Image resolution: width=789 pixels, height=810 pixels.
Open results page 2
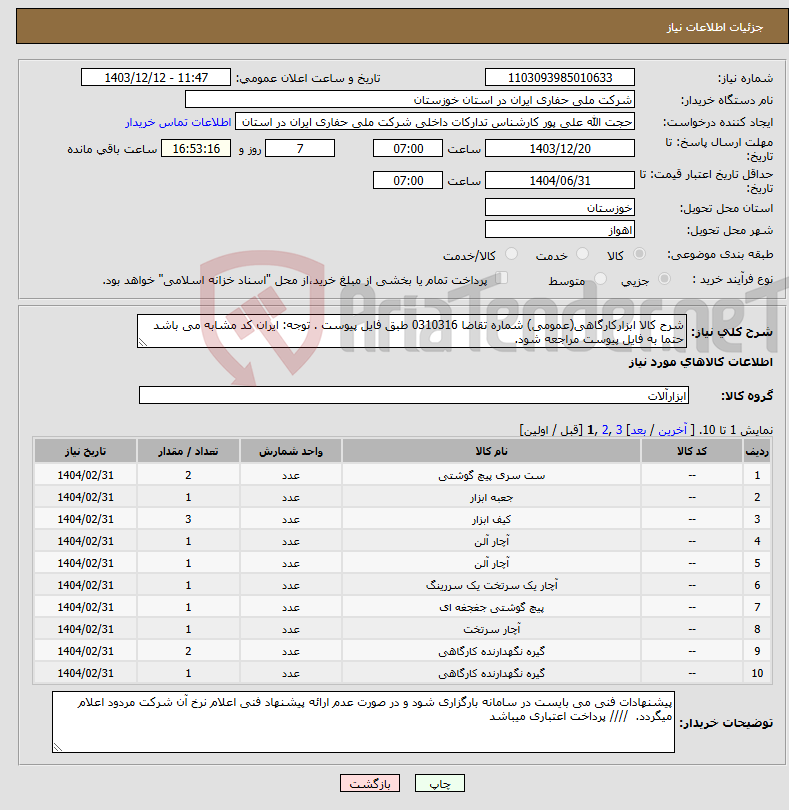(x=605, y=430)
